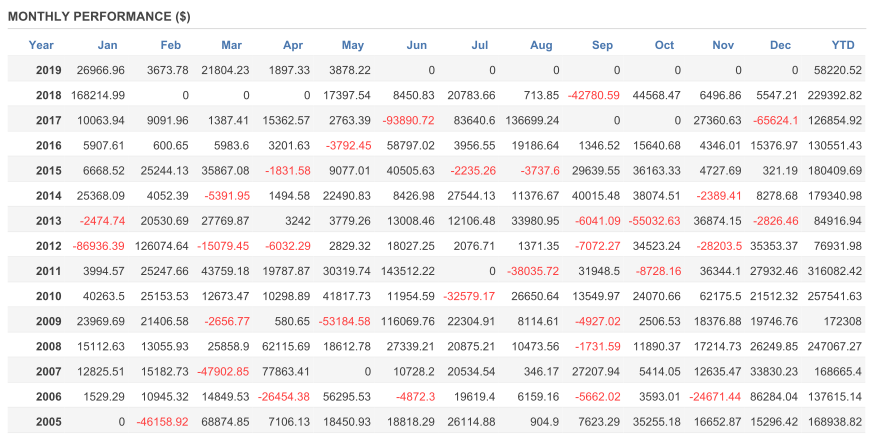Select the 2011 YTD total 316082.42
Screen dimensions: 876x435
(x=836, y=270)
